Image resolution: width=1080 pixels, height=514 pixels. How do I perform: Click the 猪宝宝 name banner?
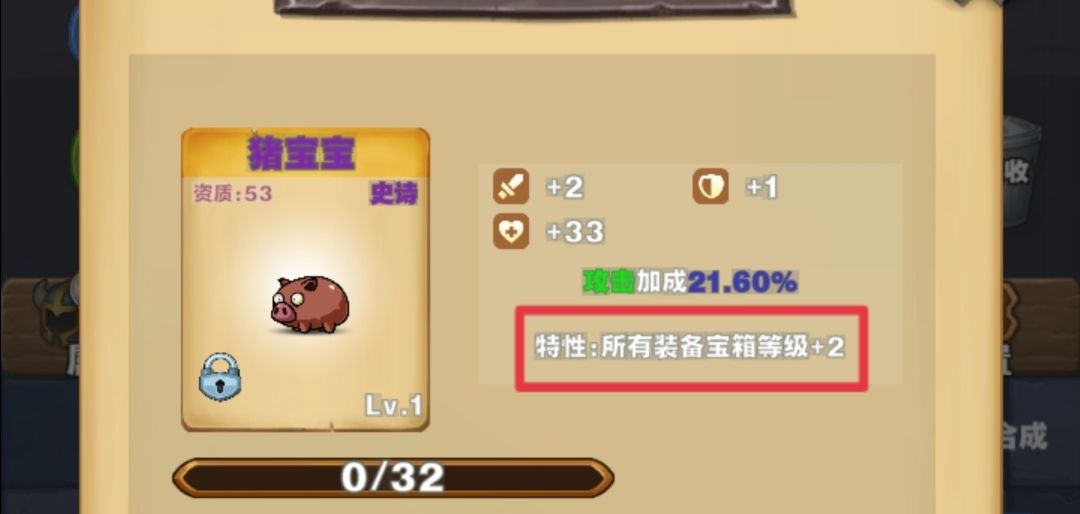coord(302,153)
